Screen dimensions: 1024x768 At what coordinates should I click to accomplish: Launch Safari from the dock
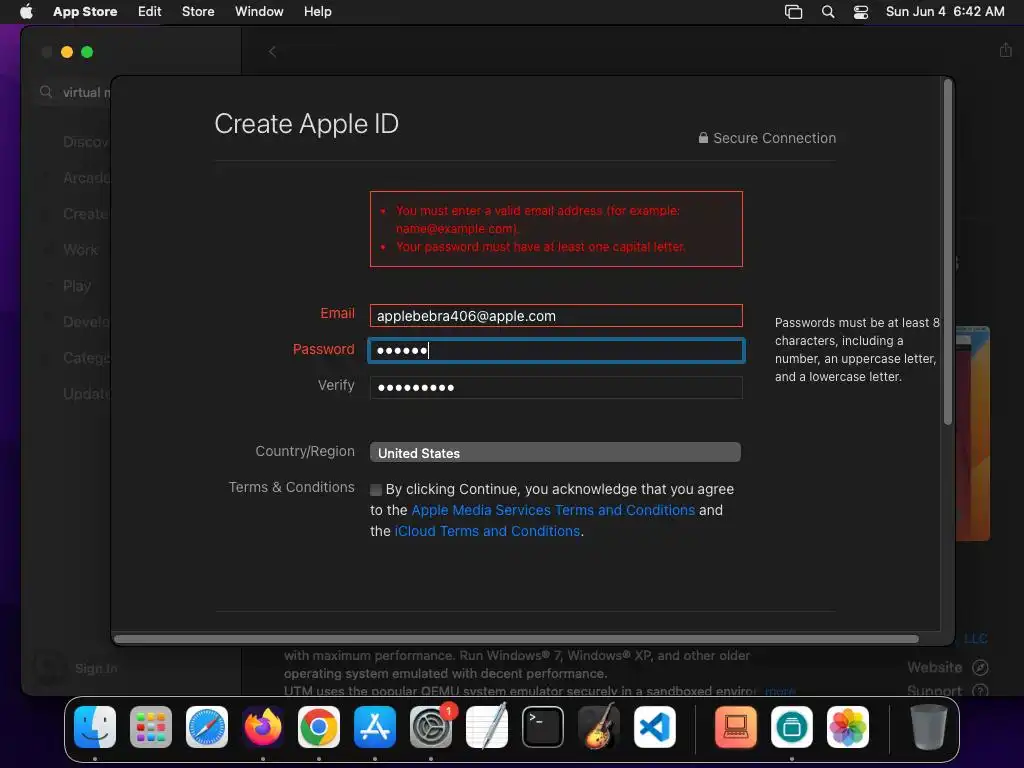coord(207,727)
